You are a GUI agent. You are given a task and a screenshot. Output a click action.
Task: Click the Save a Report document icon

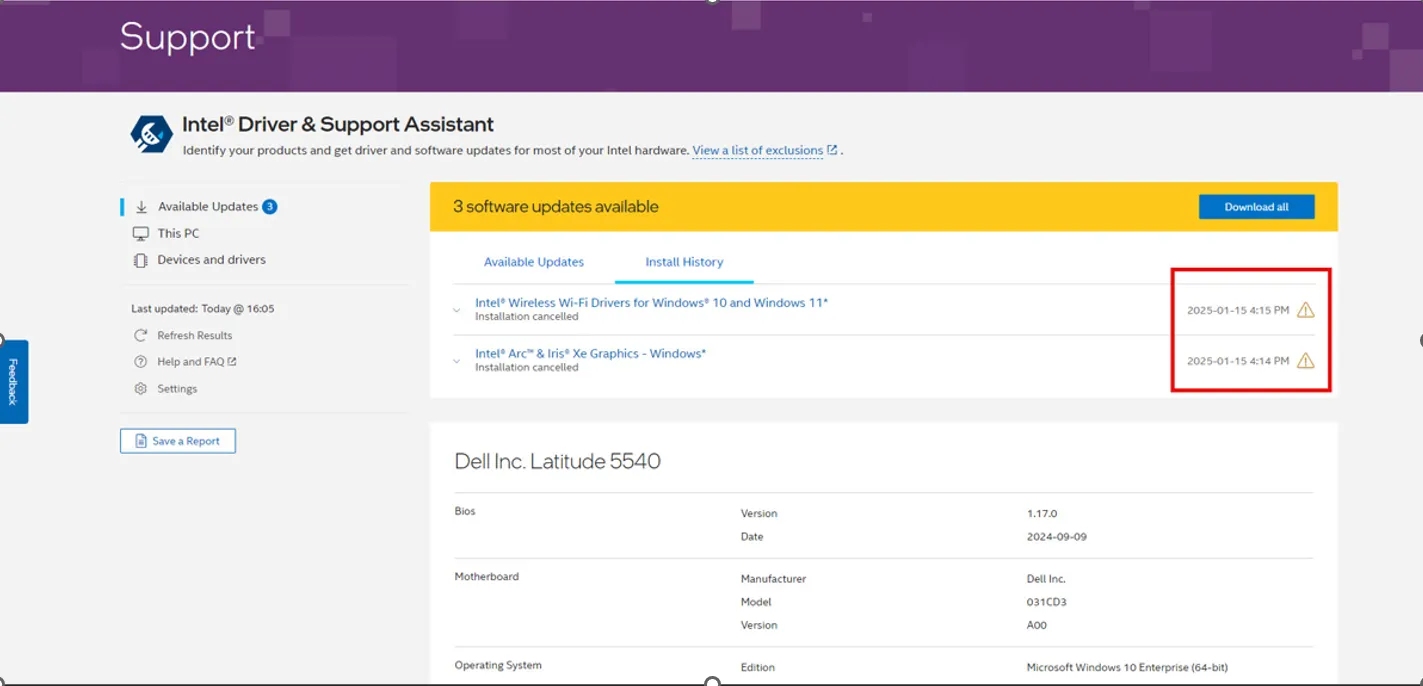coord(143,440)
